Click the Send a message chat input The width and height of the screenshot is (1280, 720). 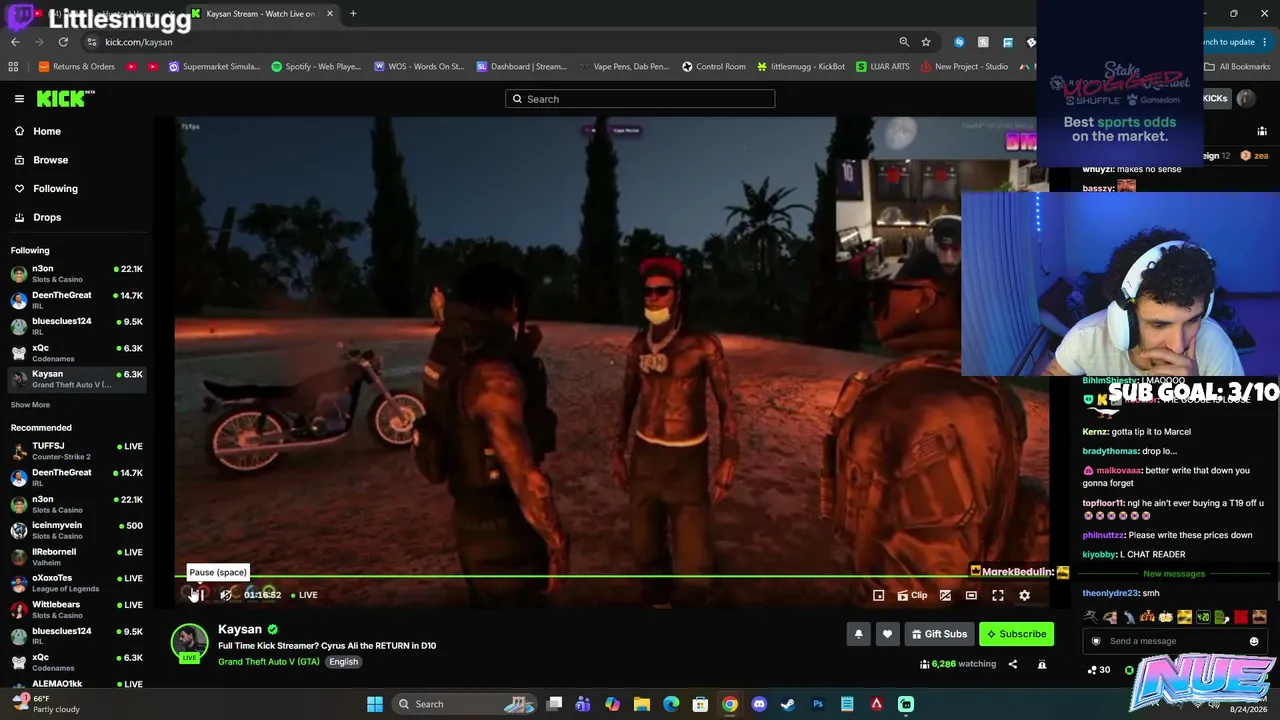click(1172, 641)
